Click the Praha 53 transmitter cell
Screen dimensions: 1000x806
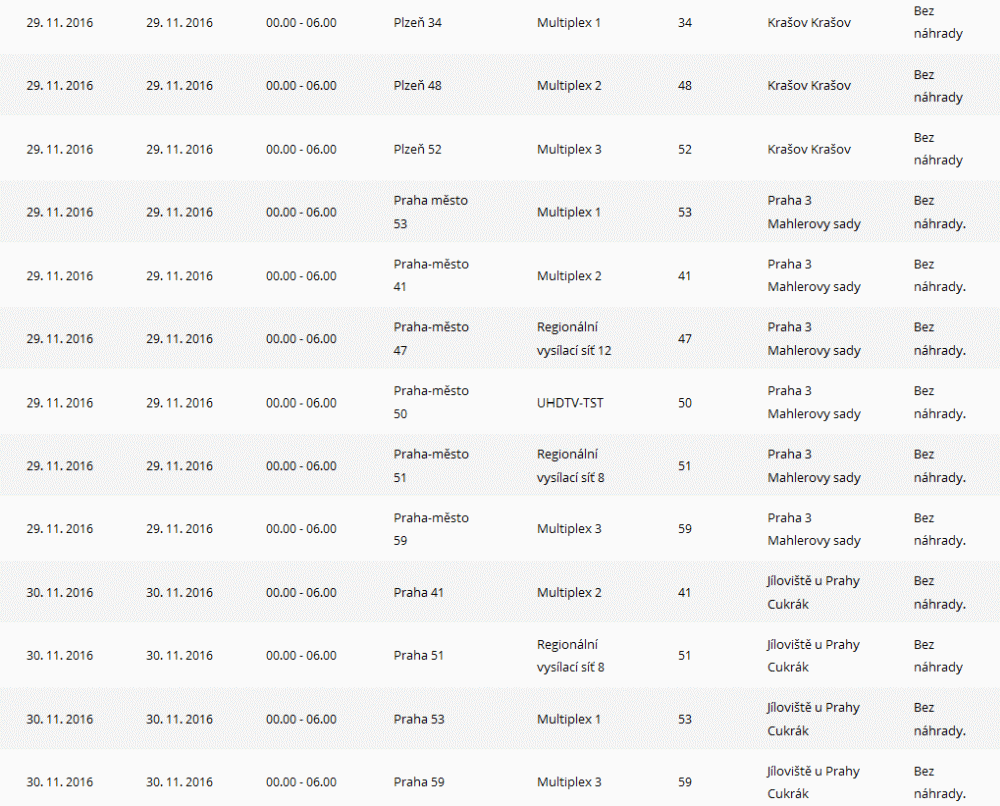coord(419,719)
